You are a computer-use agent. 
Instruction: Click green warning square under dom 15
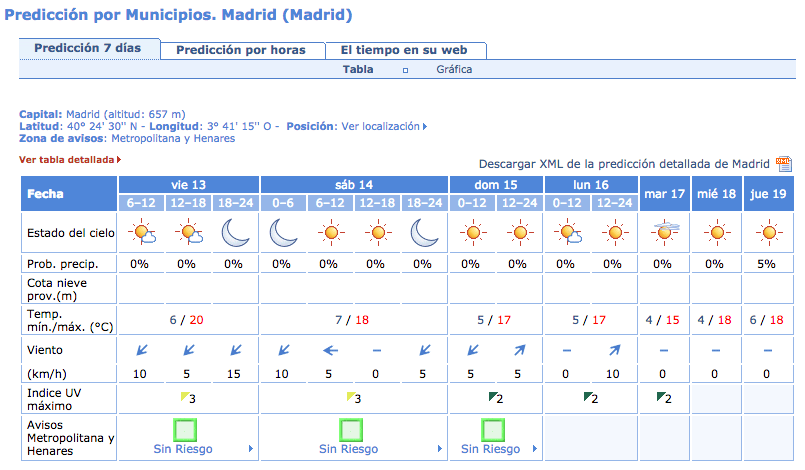pos(492,430)
